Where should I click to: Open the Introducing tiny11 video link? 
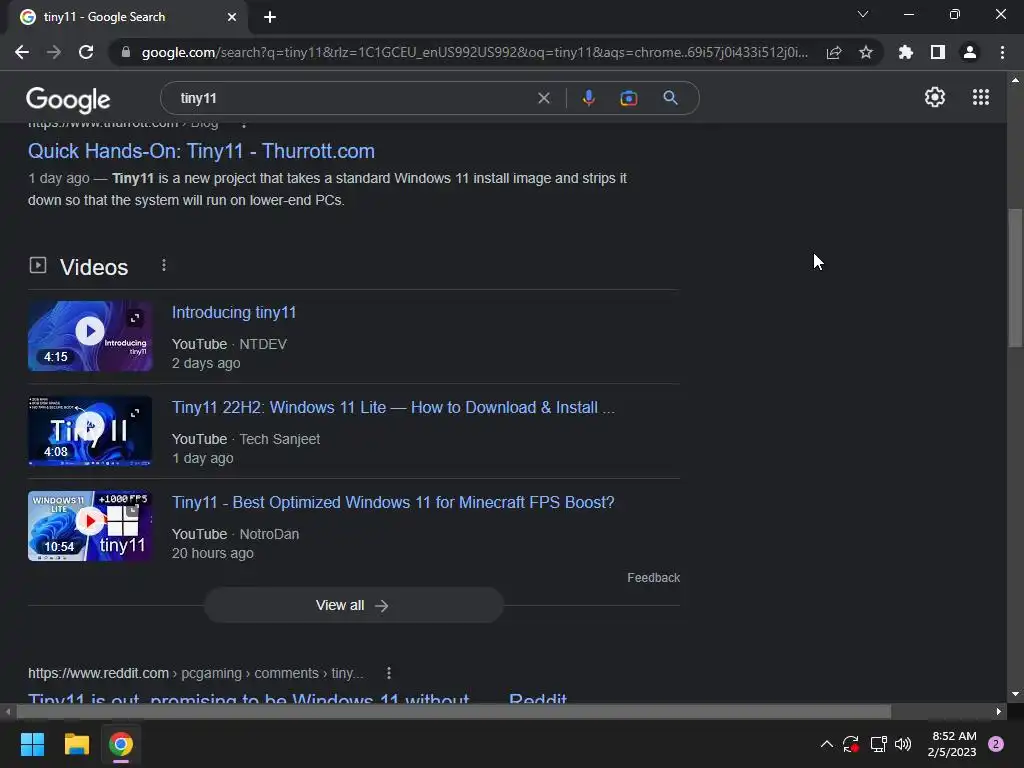coord(234,312)
